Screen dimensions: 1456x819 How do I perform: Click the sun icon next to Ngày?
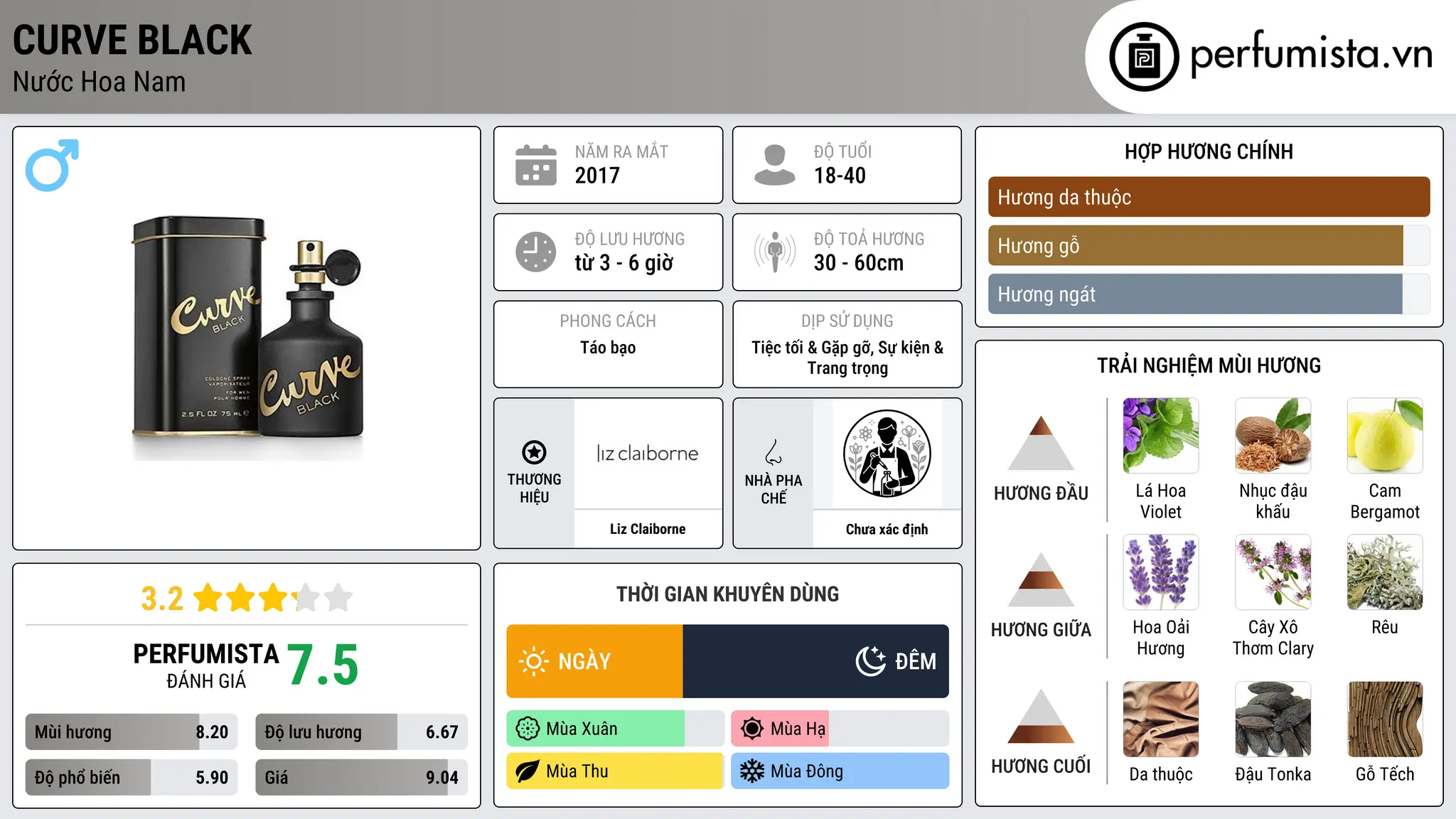tap(533, 661)
